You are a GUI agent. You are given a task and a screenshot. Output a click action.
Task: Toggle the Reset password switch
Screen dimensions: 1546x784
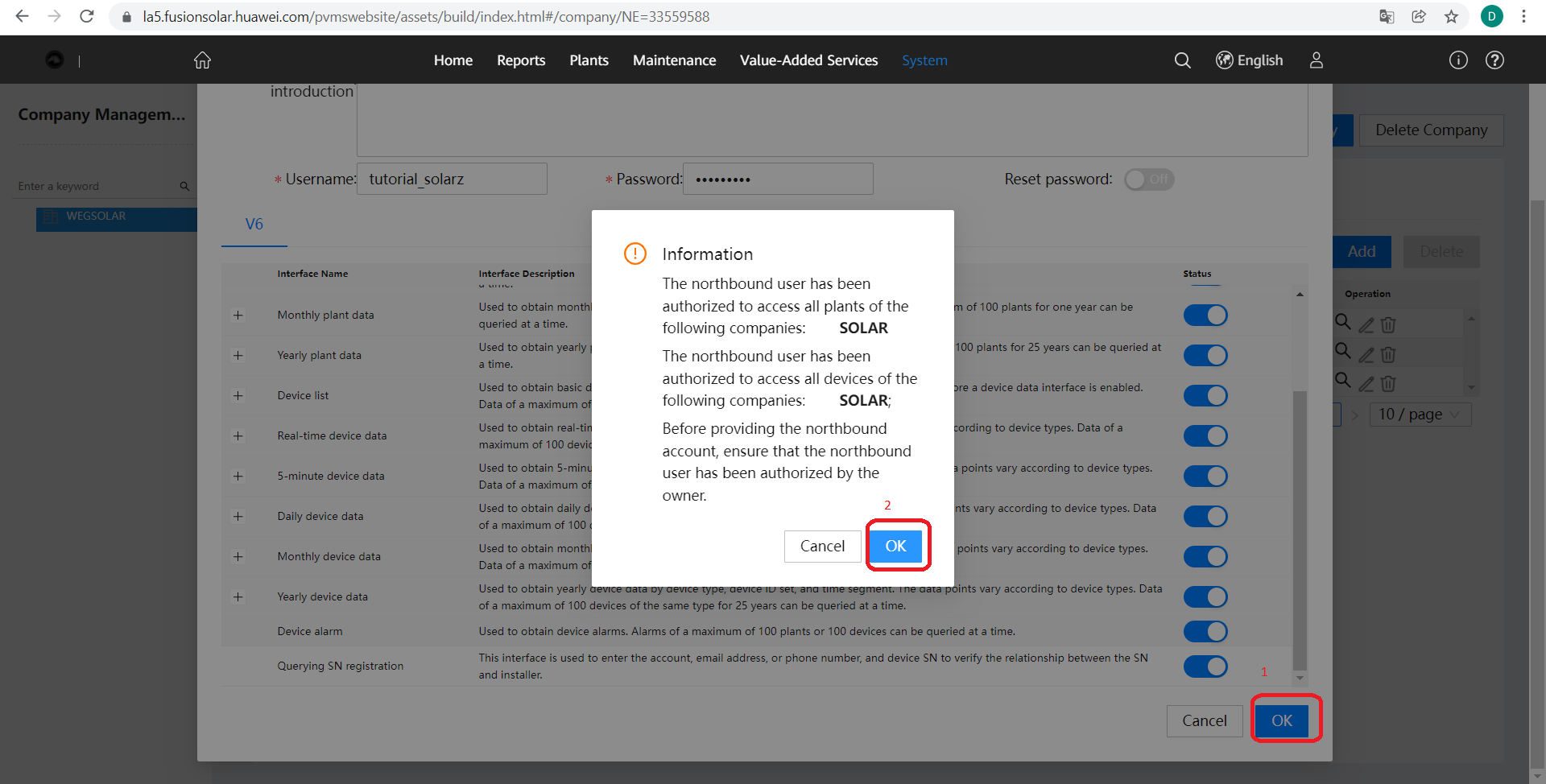pyautogui.click(x=1149, y=179)
